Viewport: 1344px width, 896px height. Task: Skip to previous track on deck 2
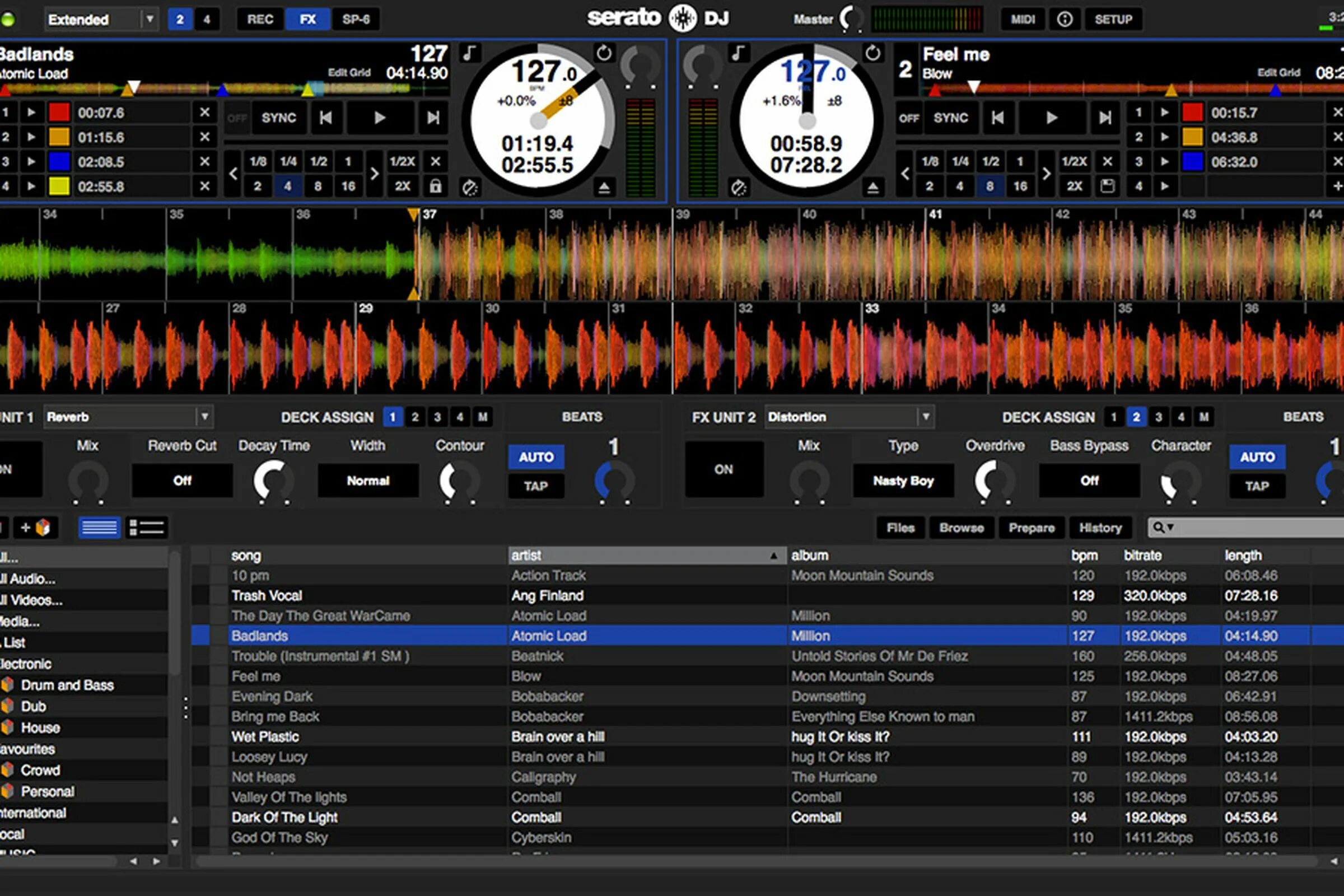tap(998, 118)
